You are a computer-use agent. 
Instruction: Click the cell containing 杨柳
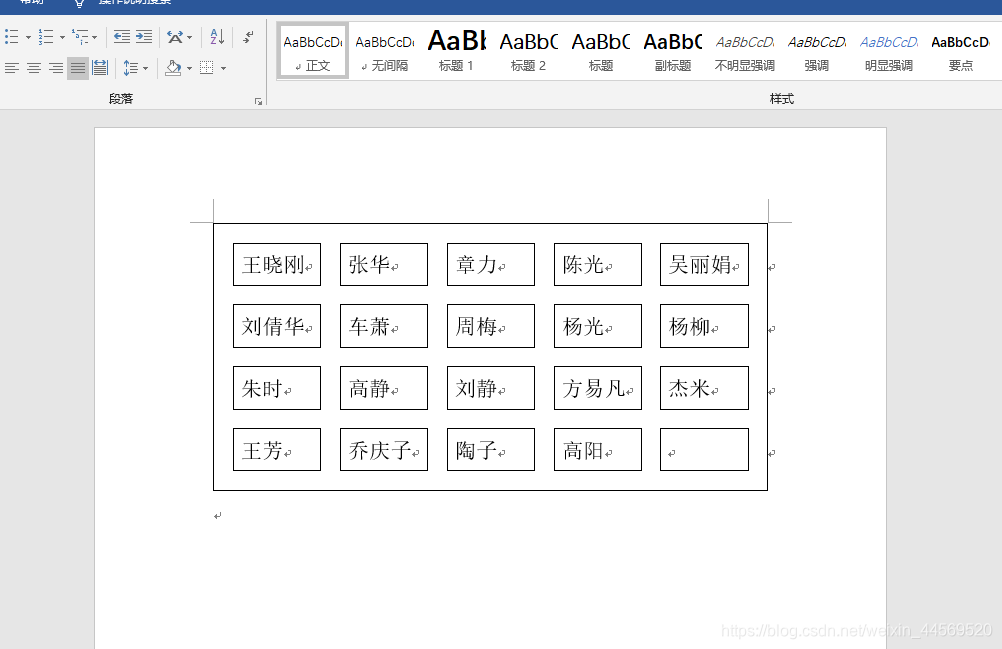pyautogui.click(x=704, y=326)
